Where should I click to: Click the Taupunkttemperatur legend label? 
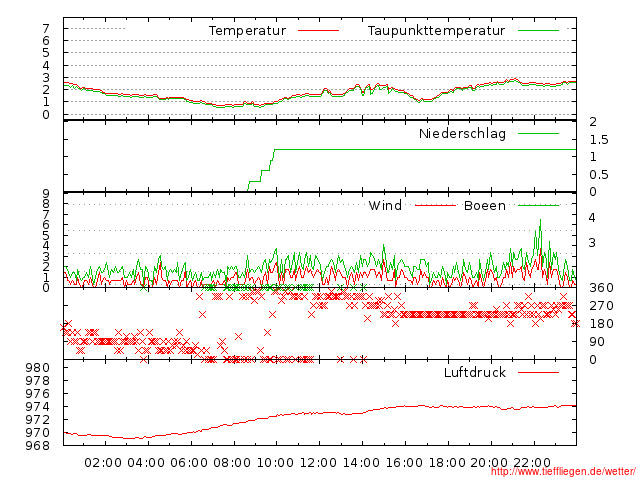(x=436, y=31)
